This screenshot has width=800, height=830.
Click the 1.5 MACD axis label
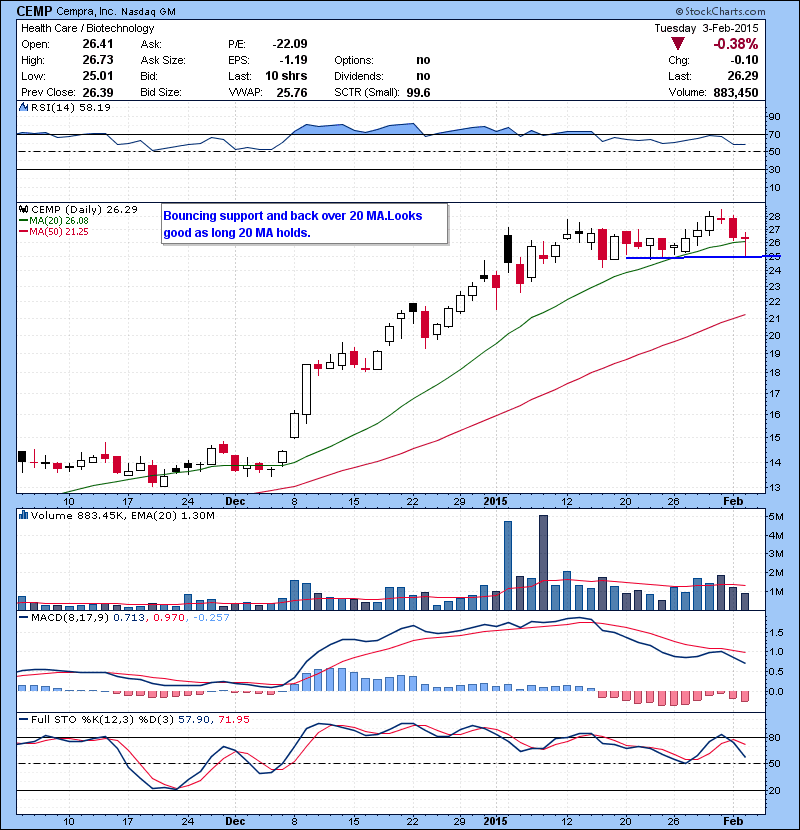click(x=776, y=633)
